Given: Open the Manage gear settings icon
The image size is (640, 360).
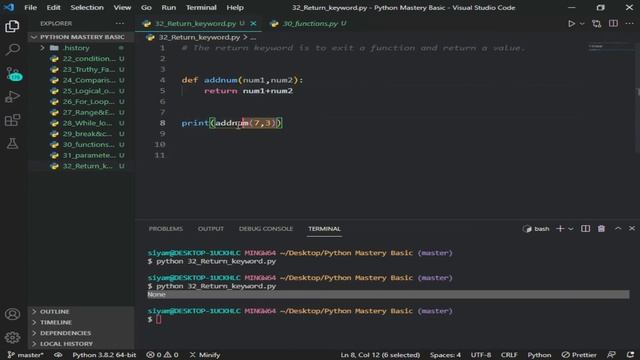Looking at the screenshot, I should tap(12, 338).
